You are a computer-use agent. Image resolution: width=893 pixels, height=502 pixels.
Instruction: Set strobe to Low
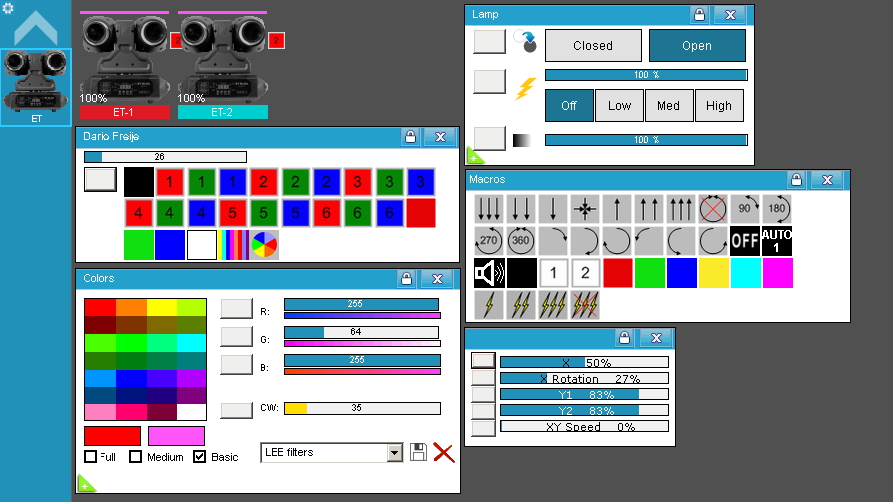coord(619,105)
